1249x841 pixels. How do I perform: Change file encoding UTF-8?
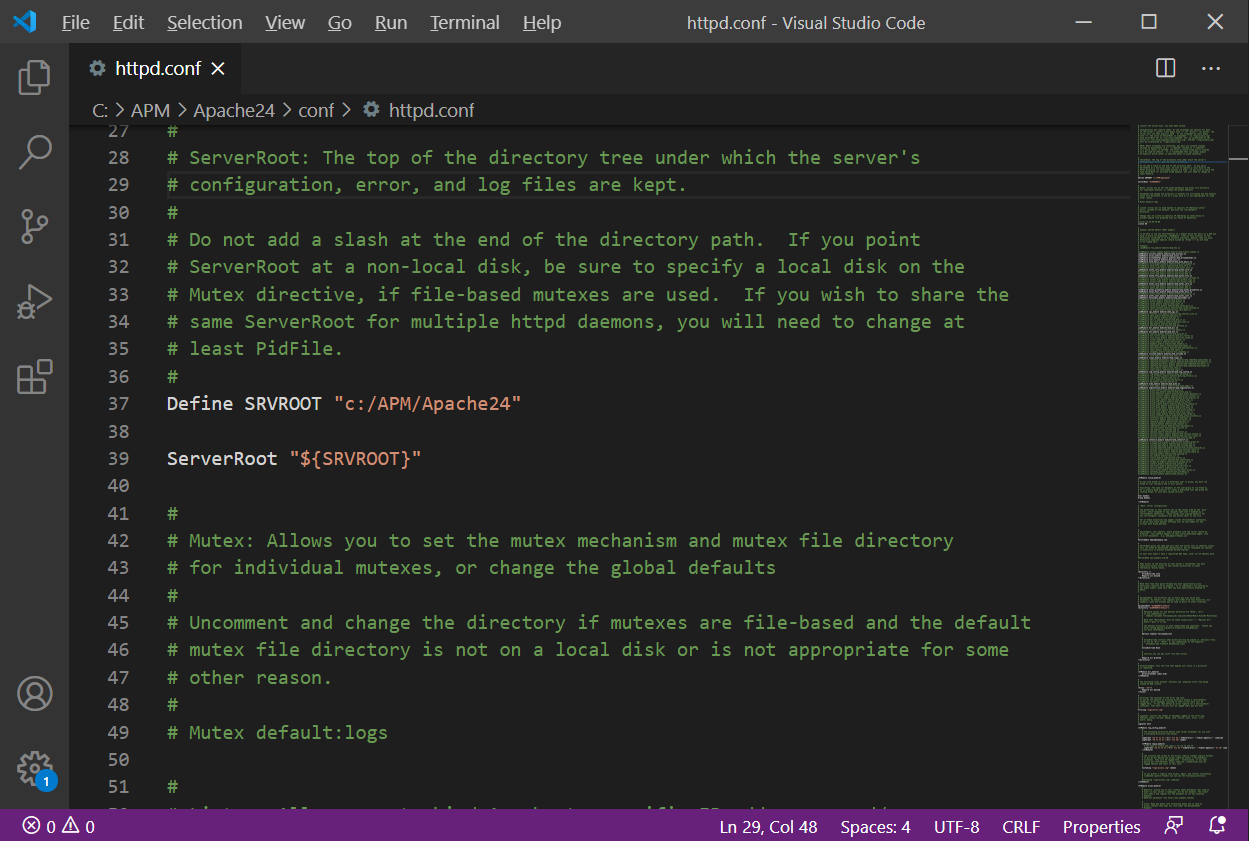pyautogui.click(x=957, y=826)
